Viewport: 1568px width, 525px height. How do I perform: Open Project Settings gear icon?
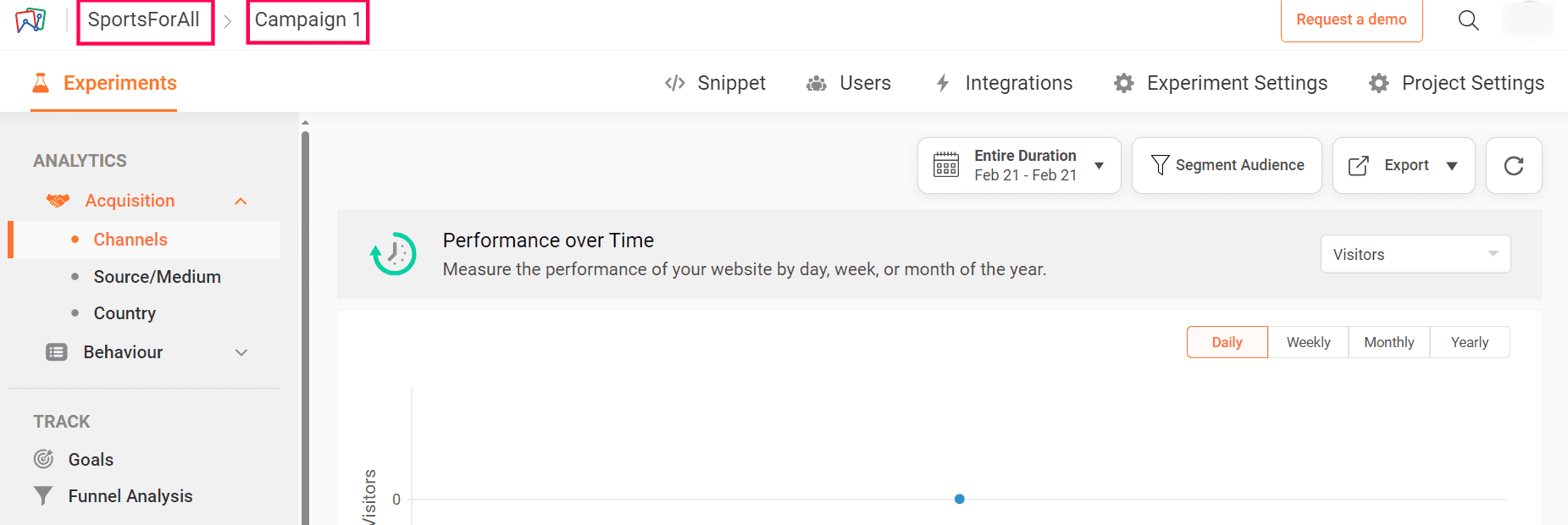tap(1379, 83)
